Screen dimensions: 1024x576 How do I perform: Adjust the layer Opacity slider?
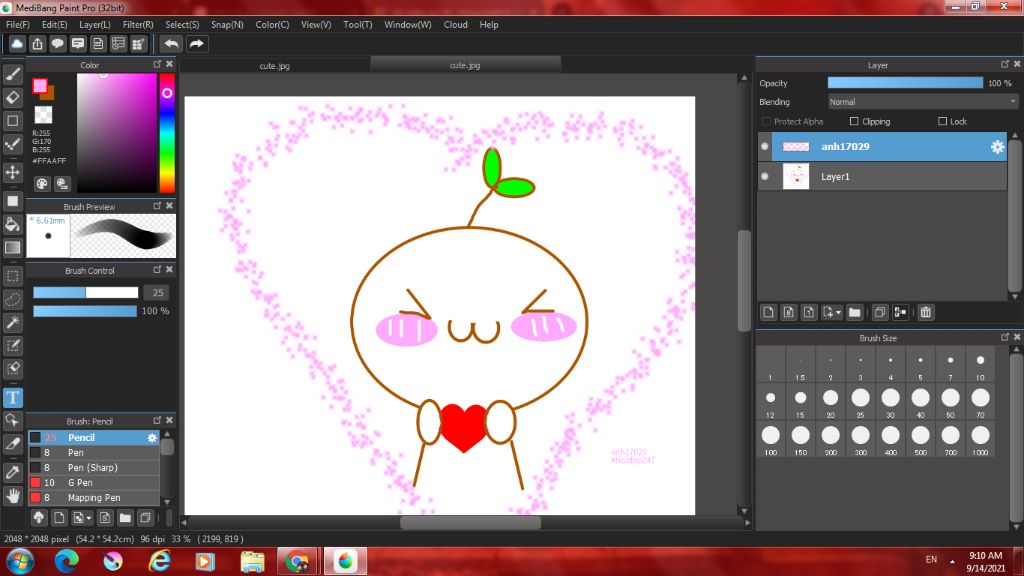(x=905, y=83)
